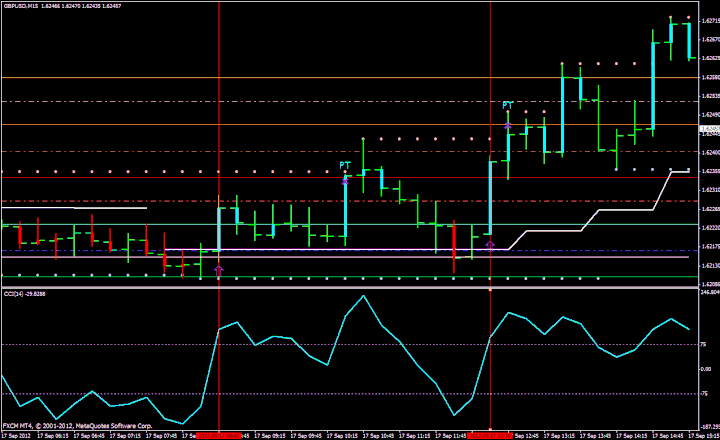Screen dimensions: 720x440
Task: Click the 17 Sep 2012 date label
Action: tap(16, 435)
